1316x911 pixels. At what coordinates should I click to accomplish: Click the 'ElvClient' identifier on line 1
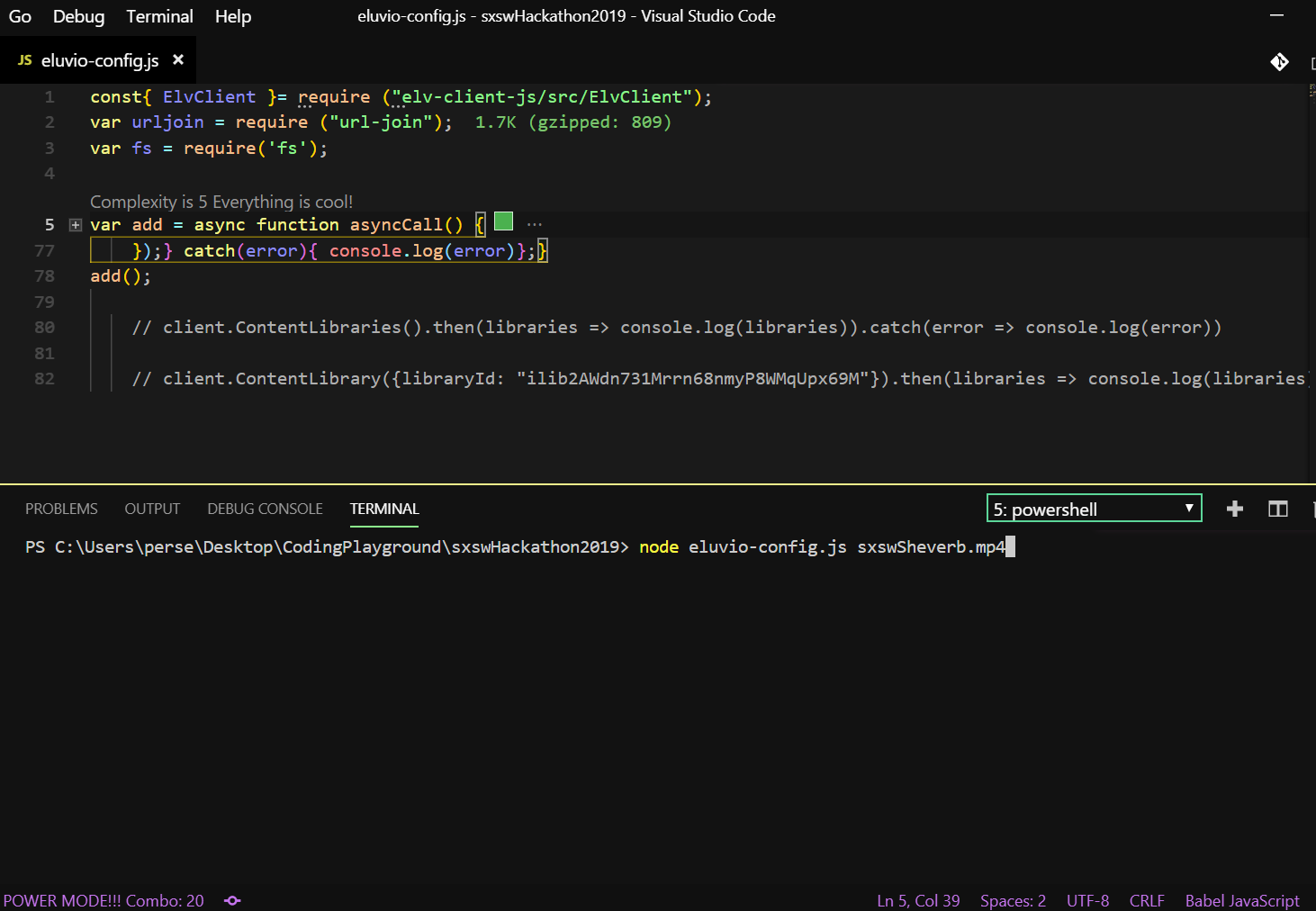click(209, 97)
